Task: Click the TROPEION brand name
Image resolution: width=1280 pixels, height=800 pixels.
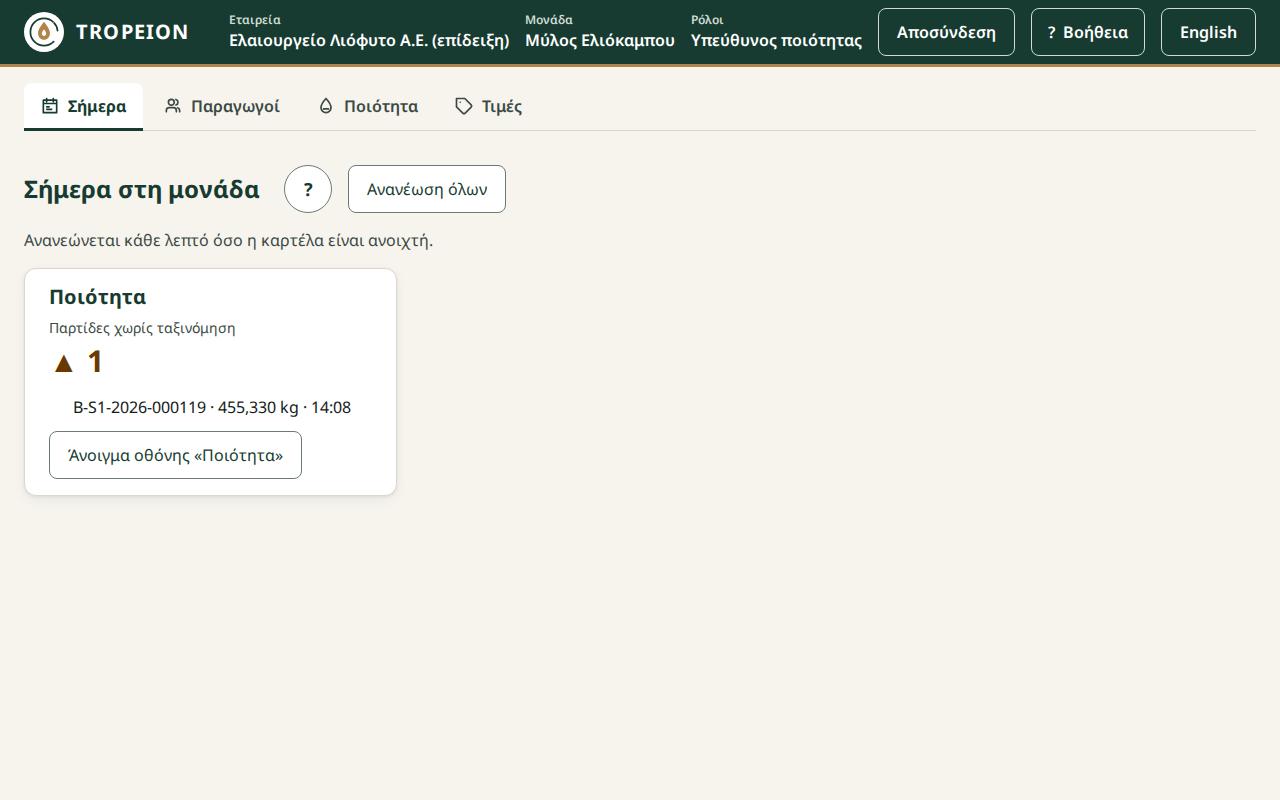Action: [132, 32]
